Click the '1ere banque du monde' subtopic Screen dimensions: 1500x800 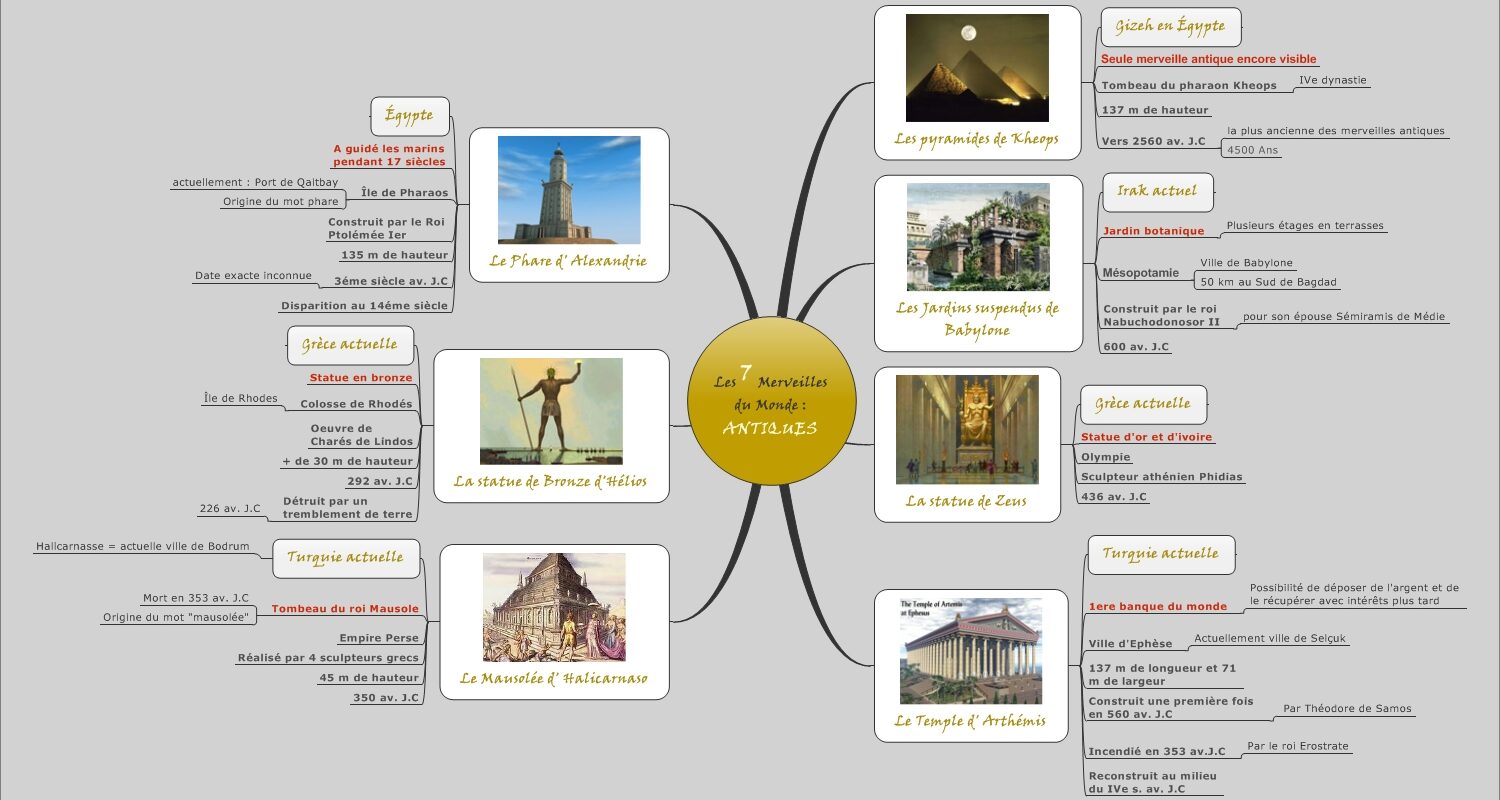point(1157,606)
